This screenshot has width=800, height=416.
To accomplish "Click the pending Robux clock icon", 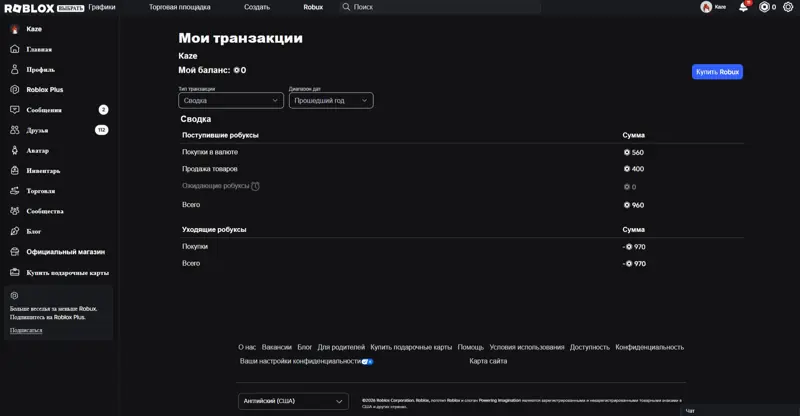I will pos(256,186).
